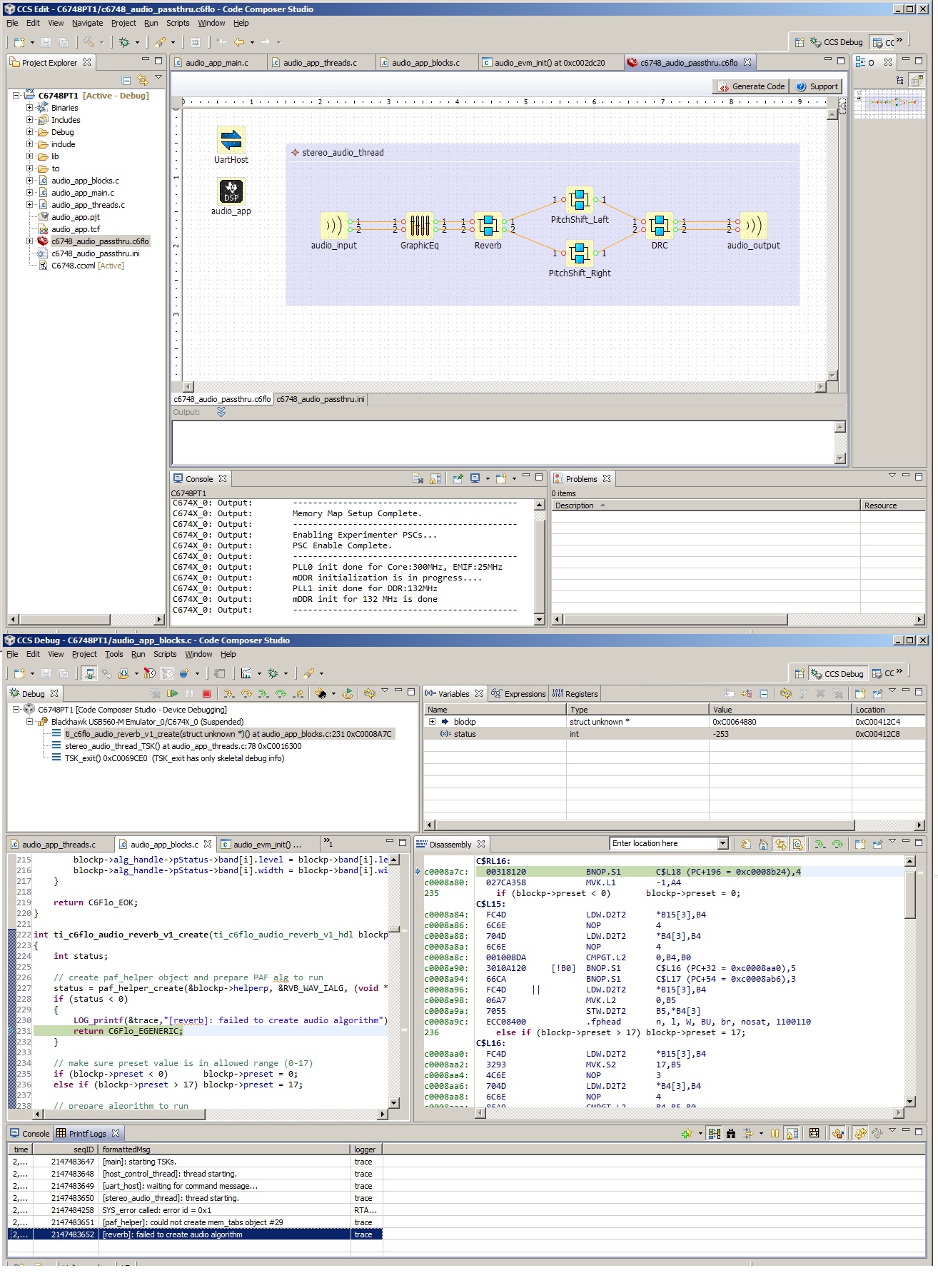Expand the tci folder
The height and width of the screenshot is (1288, 938).
tap(30, 168)
